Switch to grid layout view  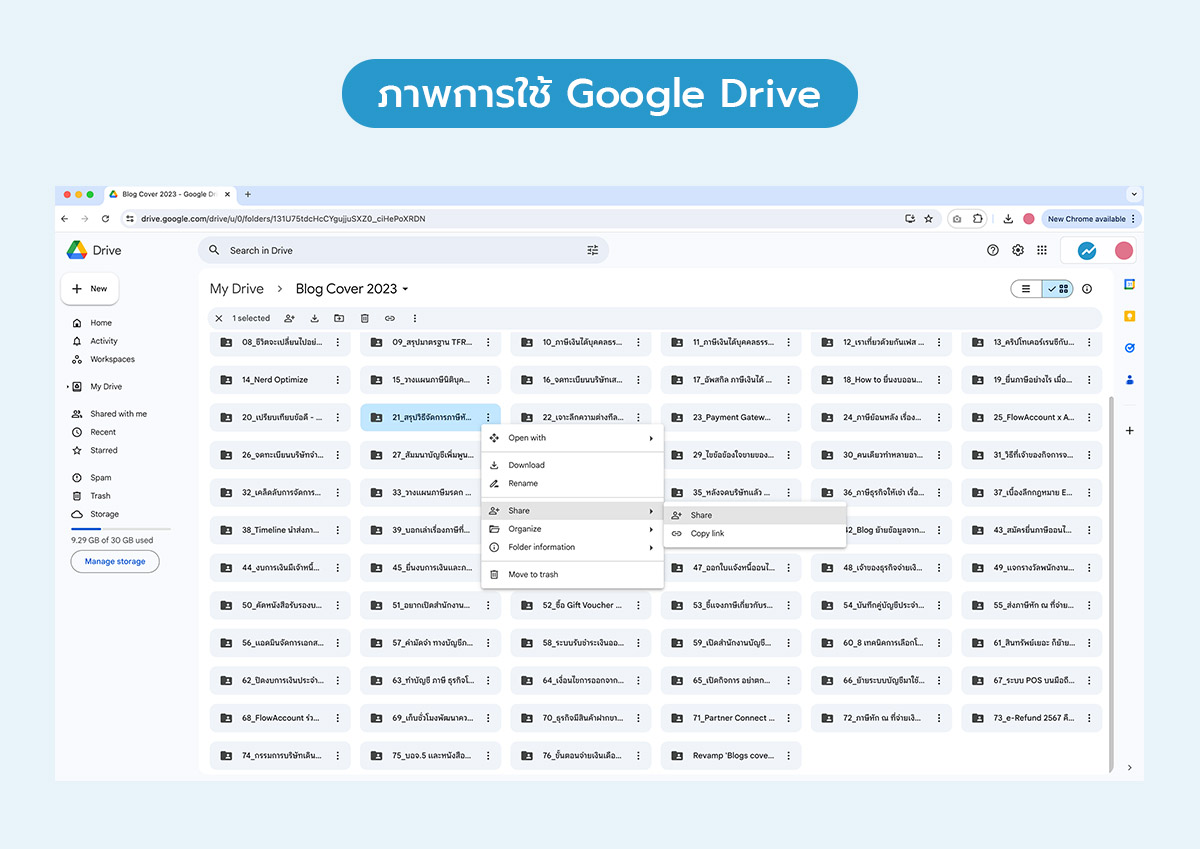click(1058, 289)
